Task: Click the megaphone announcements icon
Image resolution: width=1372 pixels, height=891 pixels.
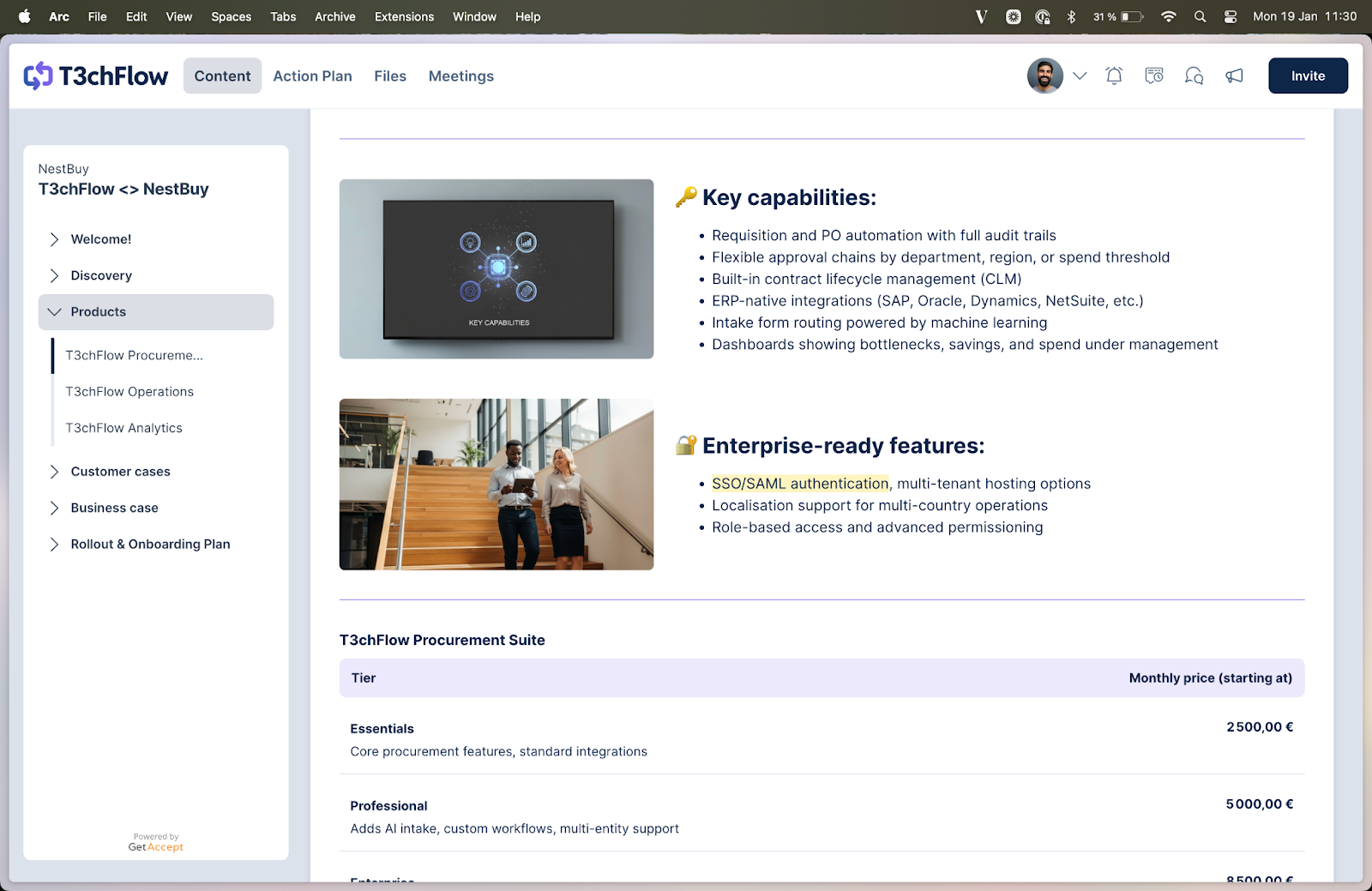Action: click(1234, 76)
